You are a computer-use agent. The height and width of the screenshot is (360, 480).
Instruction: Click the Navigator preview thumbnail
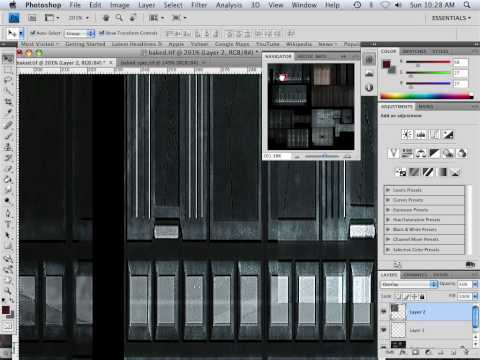click(311, 107)
